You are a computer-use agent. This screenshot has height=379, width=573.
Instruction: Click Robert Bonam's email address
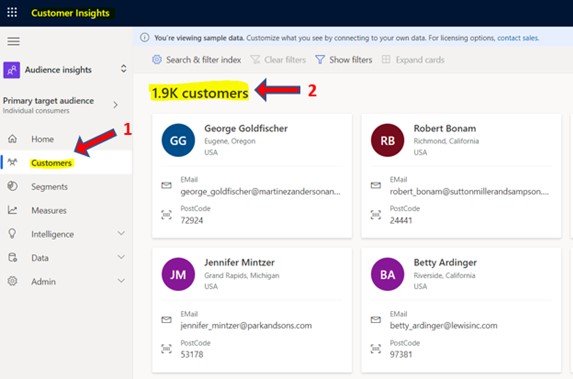click(469, 192)
